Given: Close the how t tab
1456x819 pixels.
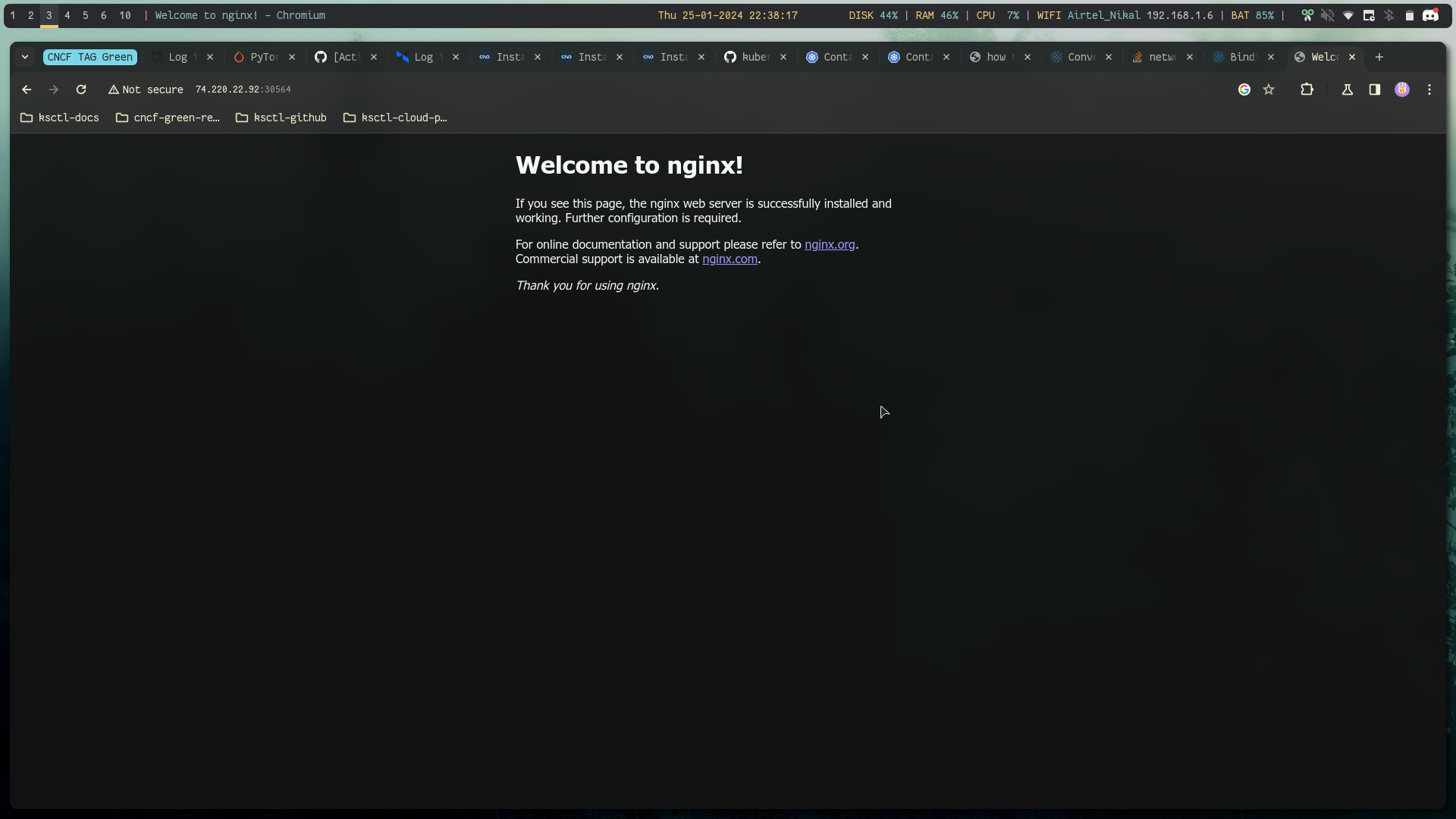Looking at the screenshot, I should click(x=1028, y=57).
